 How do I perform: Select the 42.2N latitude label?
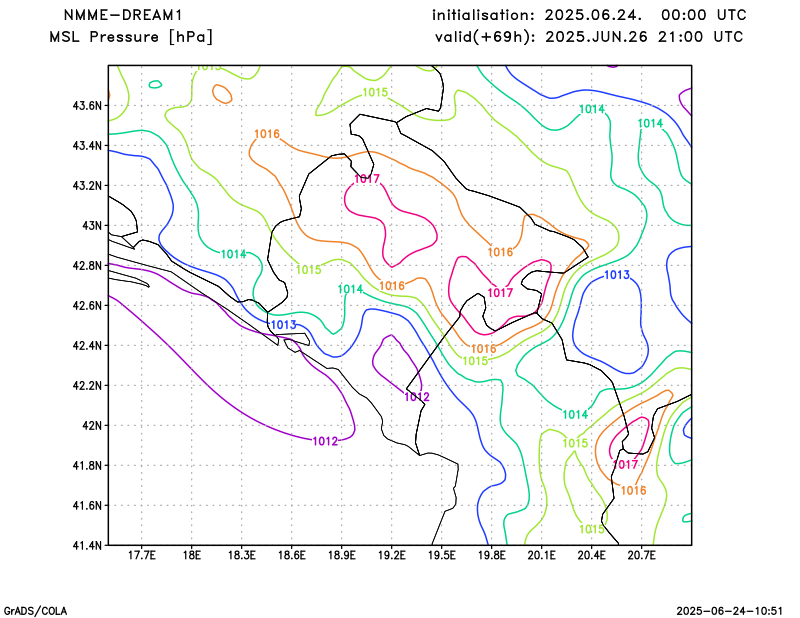88,385
